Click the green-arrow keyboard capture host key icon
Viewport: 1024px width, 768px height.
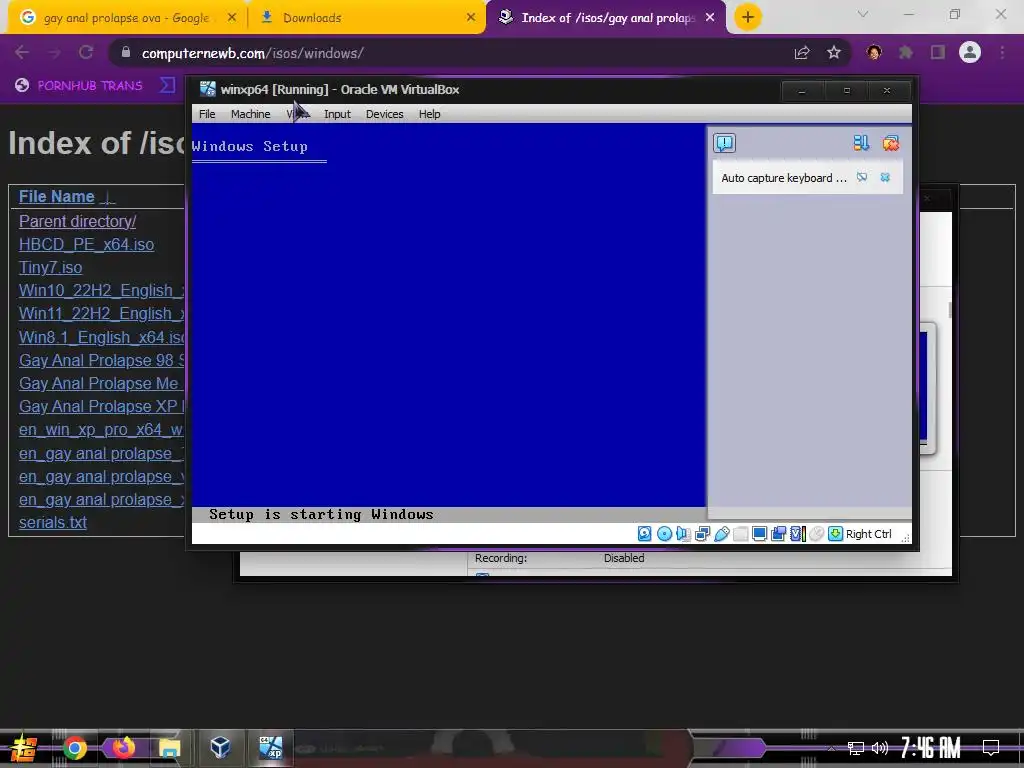(x=835, y=534)
